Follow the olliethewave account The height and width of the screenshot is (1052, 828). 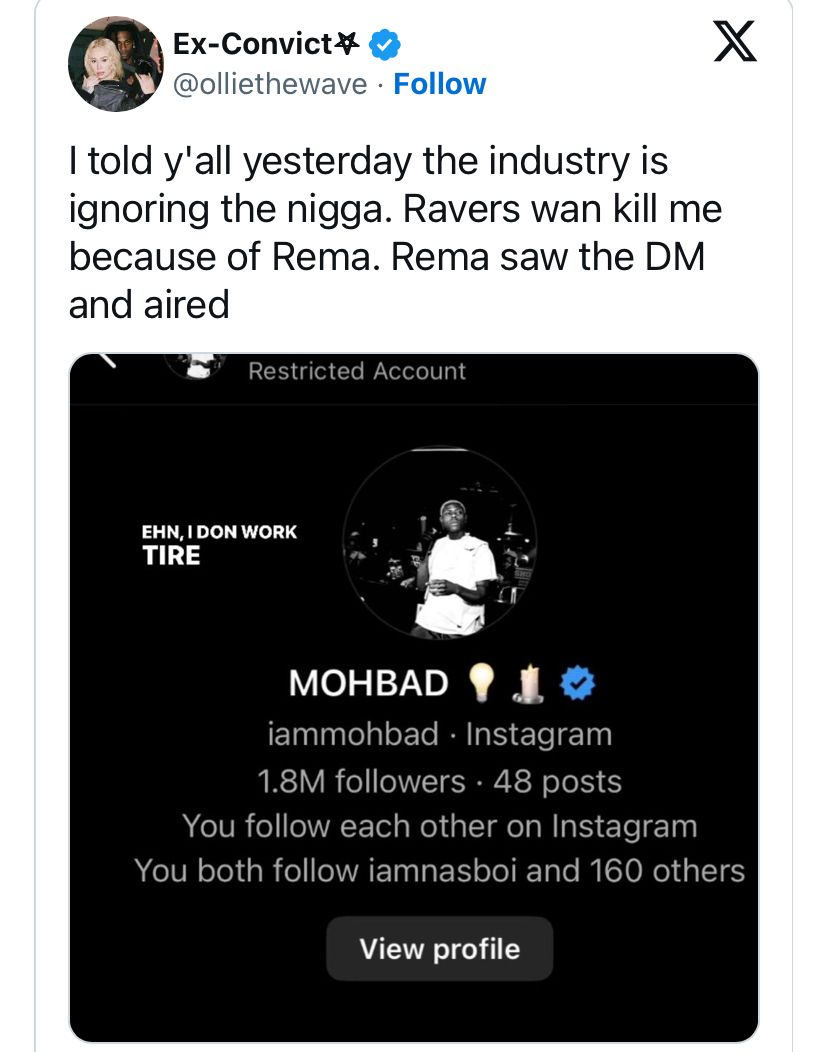440,84
